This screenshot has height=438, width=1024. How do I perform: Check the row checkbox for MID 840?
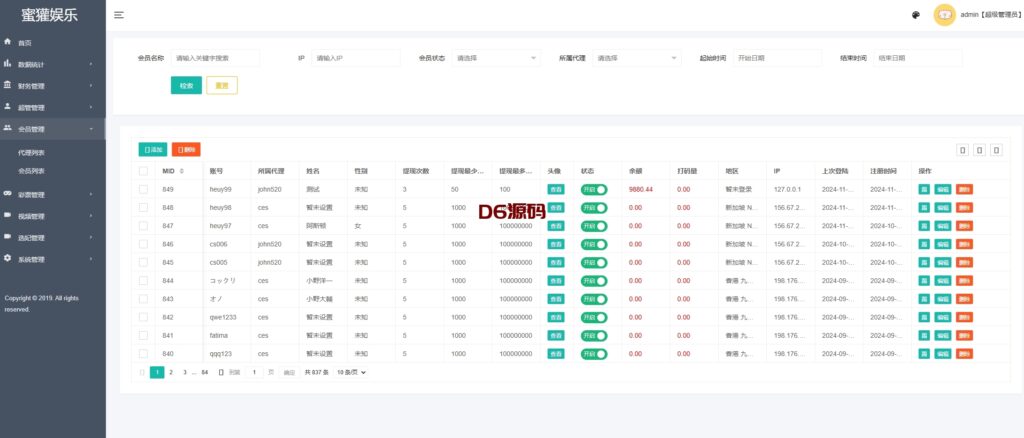(x=143, y=354)
